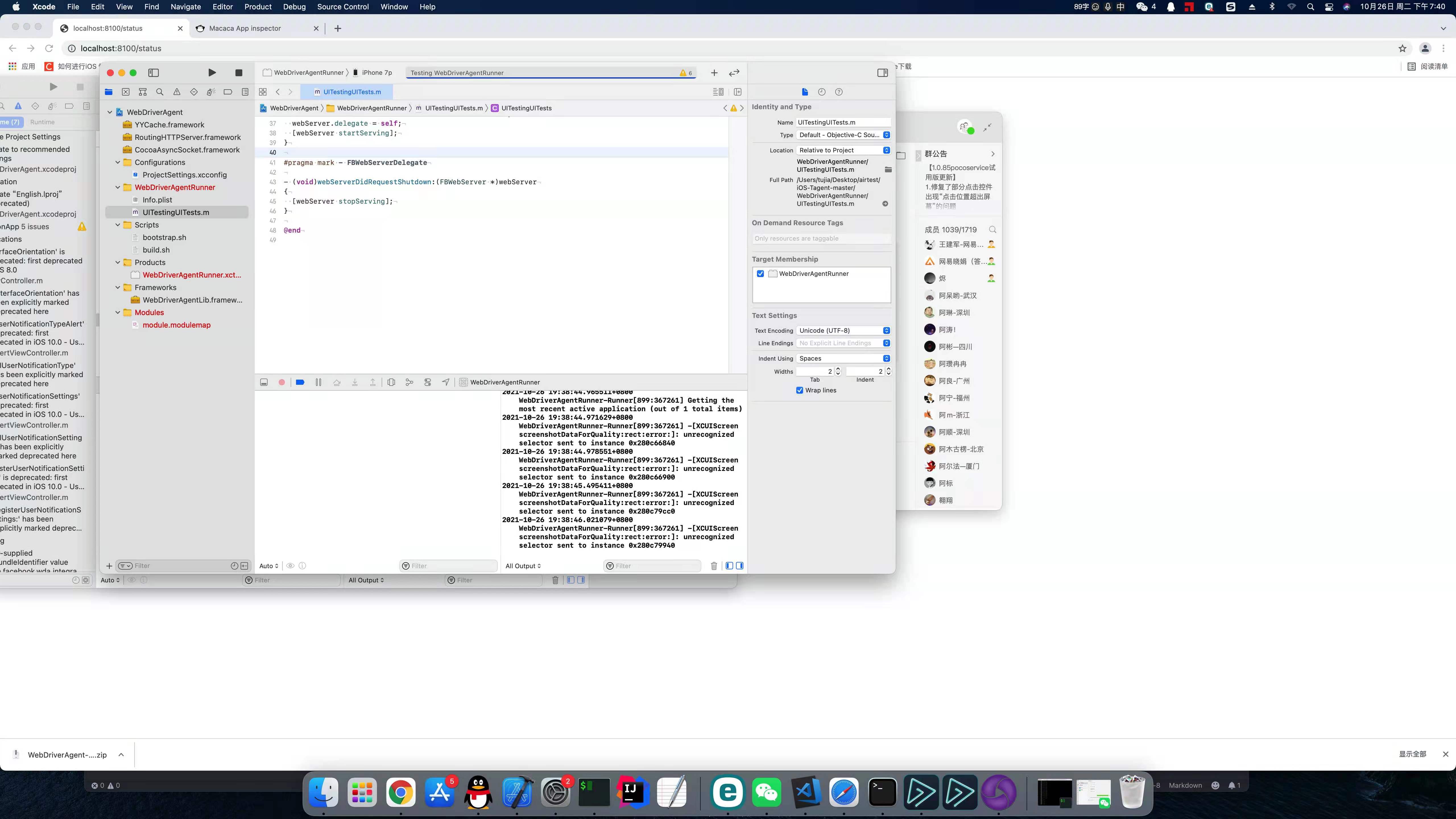1456x819 pixels.
Task: Open WeChat from the Dock
Action: pos(766,792)
